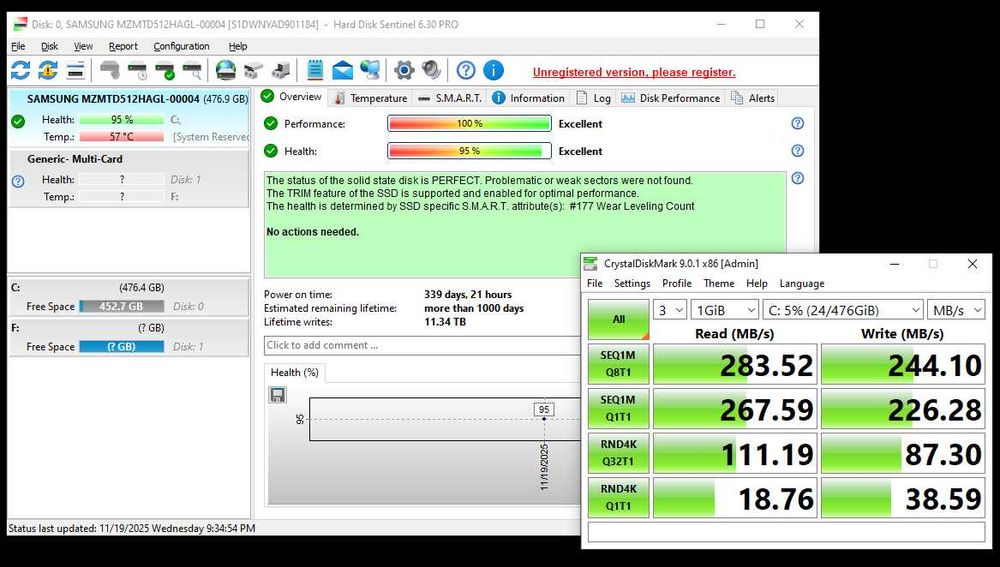
Task: Click the disk and computer toolbar icon
Action: (x=281, y=70)
